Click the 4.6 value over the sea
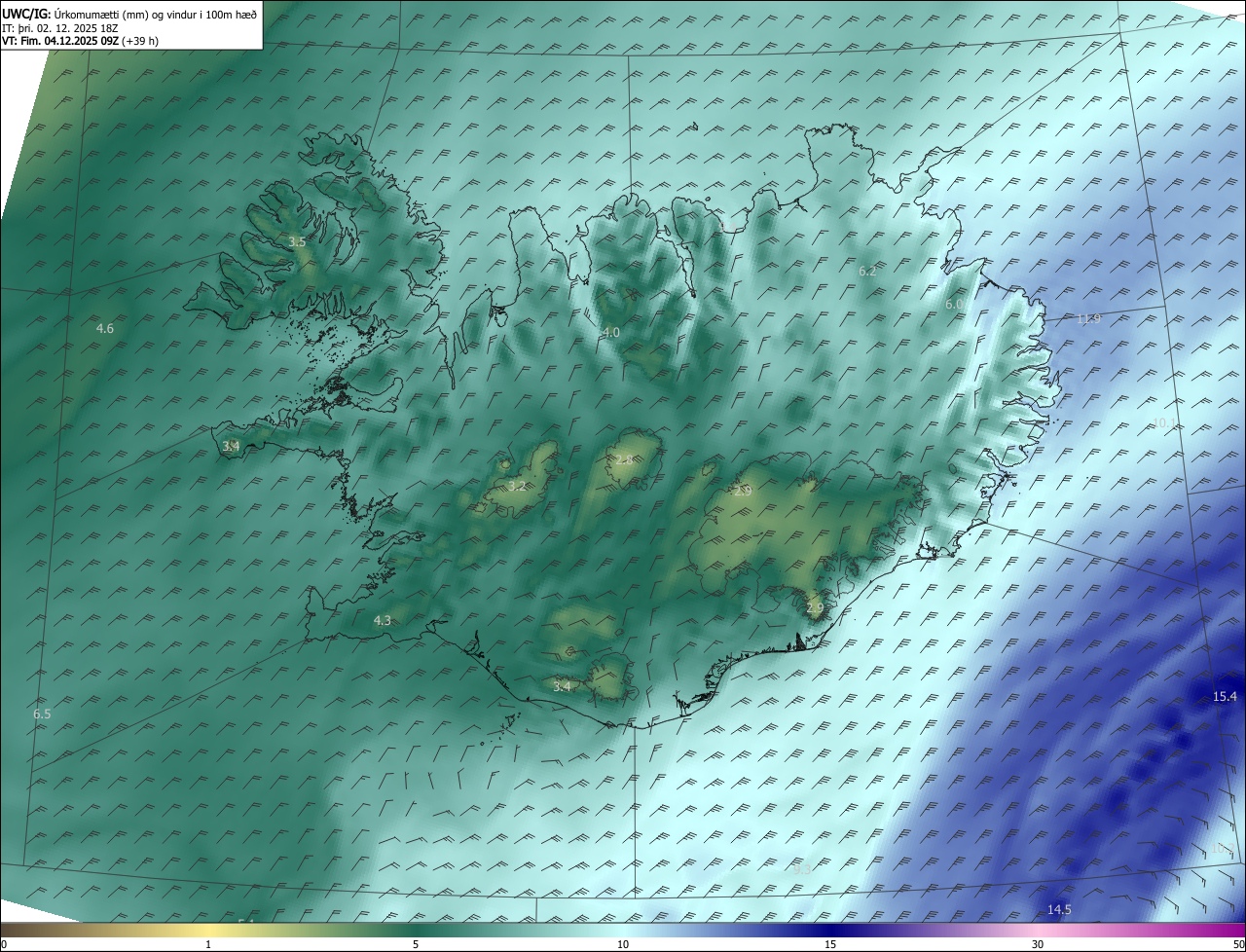Screen dimensions: 1246x952 pos(105,329)
